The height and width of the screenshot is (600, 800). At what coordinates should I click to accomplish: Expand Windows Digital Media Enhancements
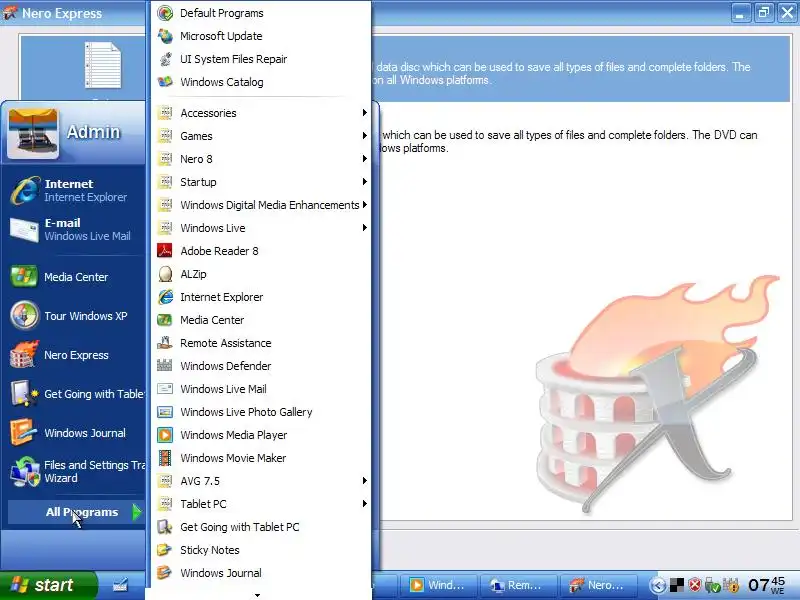[x=261, y=205]
